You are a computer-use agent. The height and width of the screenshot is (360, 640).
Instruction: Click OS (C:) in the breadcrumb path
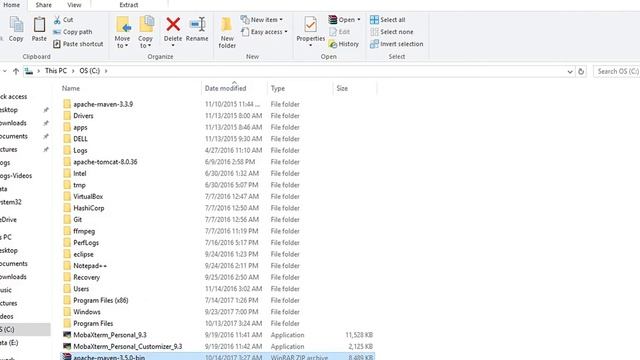[89, 71]
